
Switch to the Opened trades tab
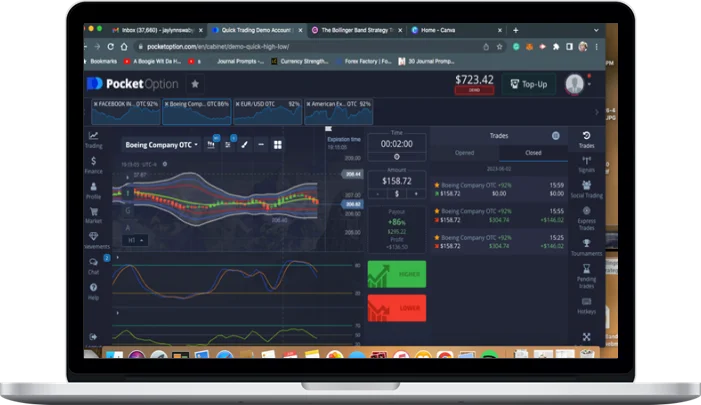pyautogui.click(x=464, y=153)
